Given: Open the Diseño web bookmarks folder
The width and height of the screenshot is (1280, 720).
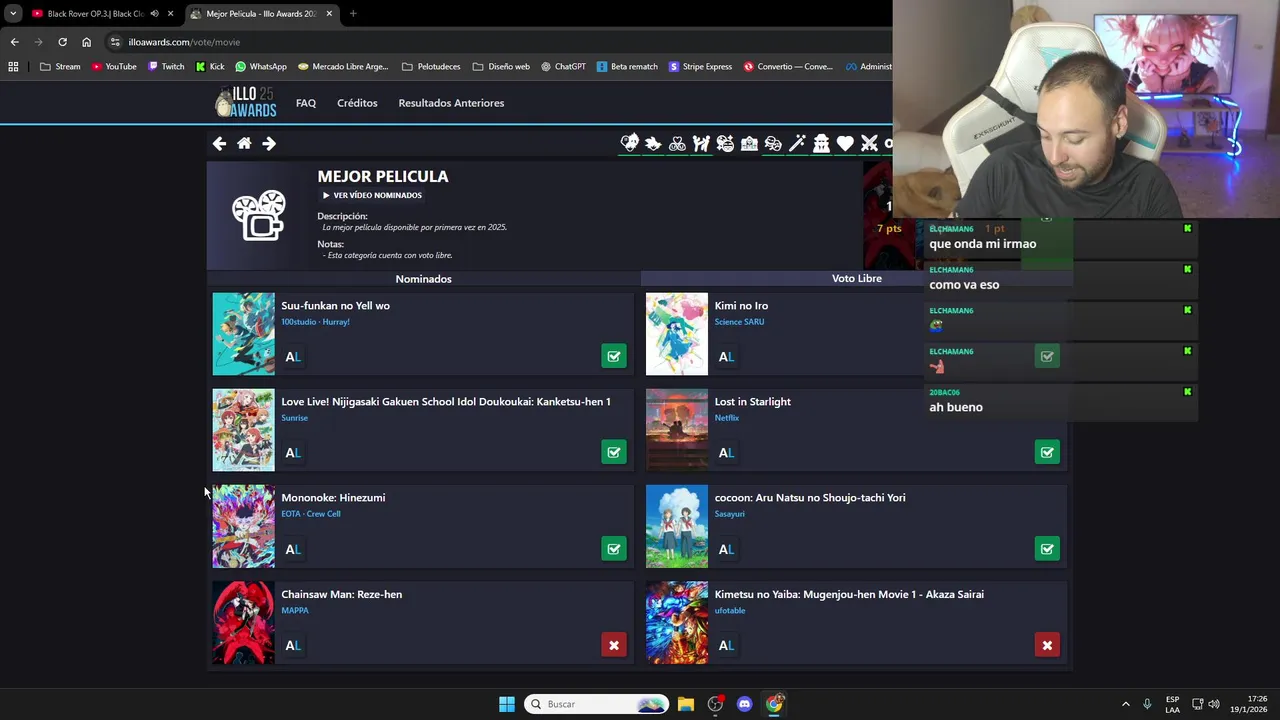Looking at the screenshot, I should [x=501, y=67].
